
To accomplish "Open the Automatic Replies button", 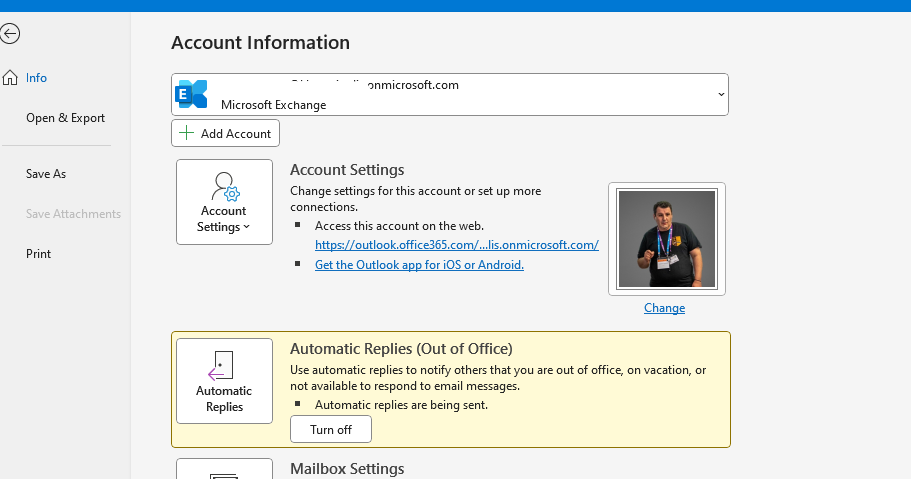I will (x=224, y=381).
